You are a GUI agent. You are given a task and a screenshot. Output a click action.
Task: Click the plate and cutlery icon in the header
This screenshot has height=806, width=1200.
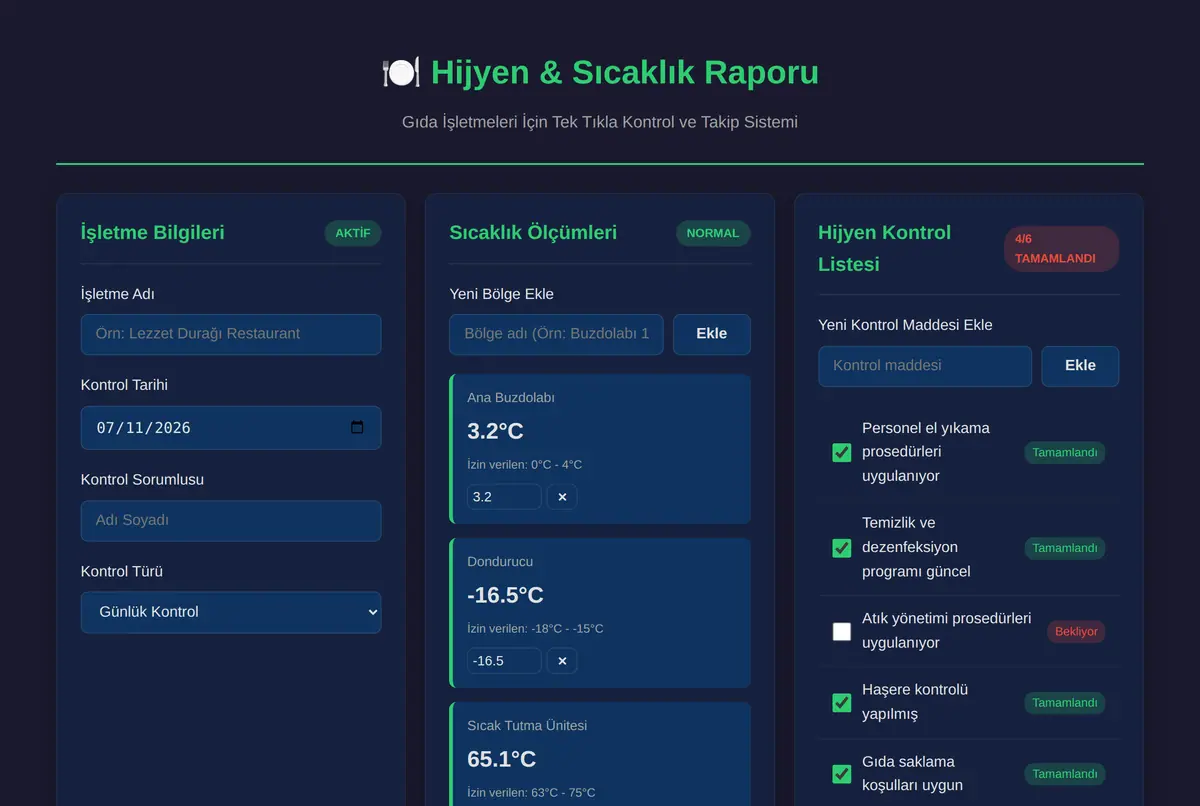(x=400, y=73)
